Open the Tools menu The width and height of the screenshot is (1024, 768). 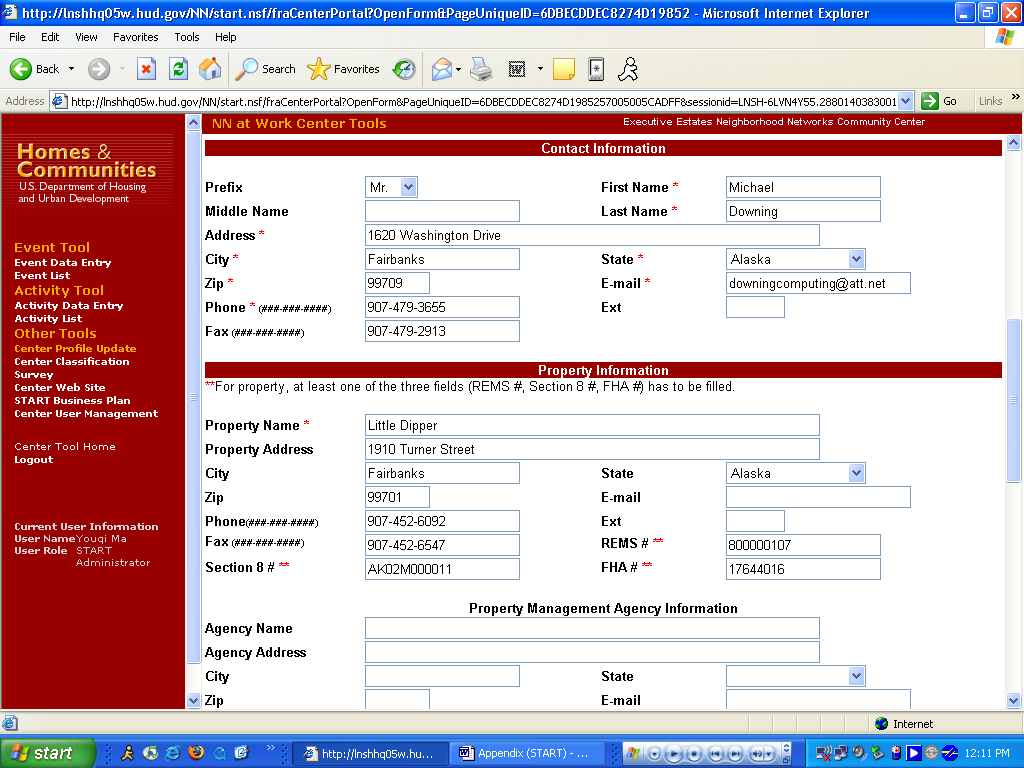point(187,37)
